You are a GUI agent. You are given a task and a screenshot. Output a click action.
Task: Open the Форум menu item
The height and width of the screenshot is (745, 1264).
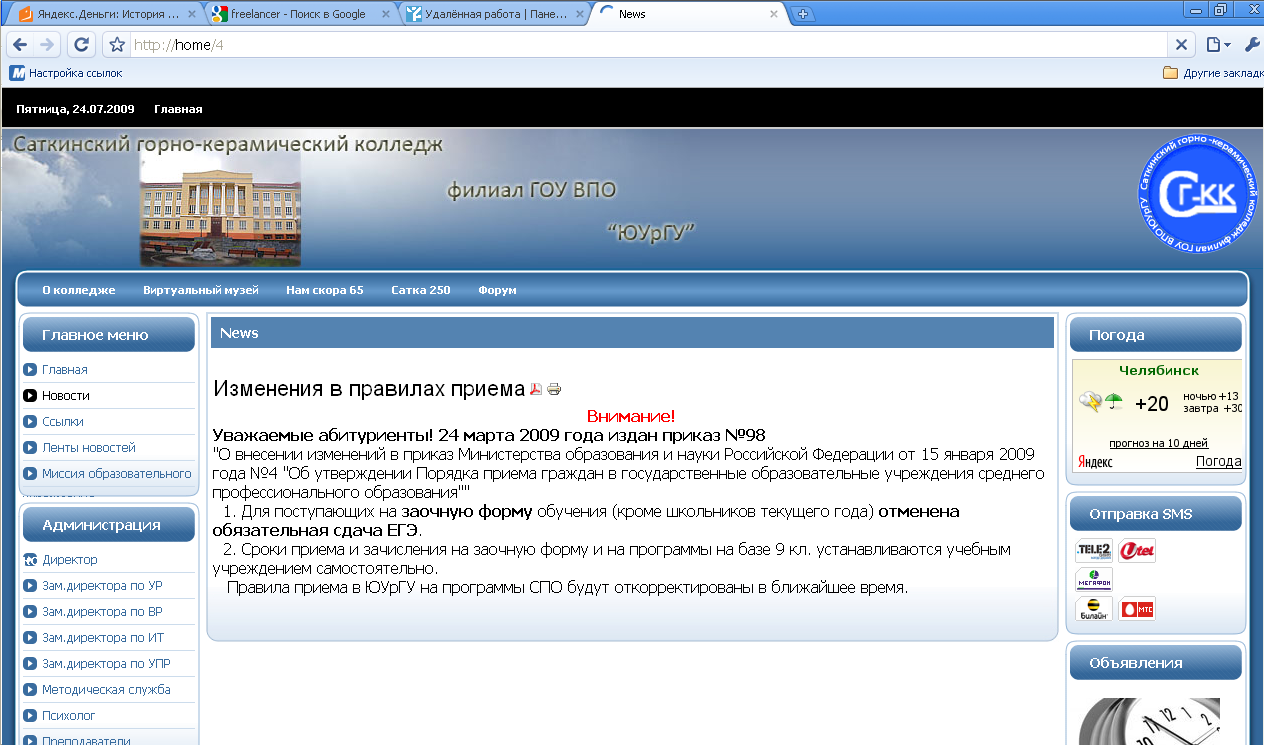(497, 289)
